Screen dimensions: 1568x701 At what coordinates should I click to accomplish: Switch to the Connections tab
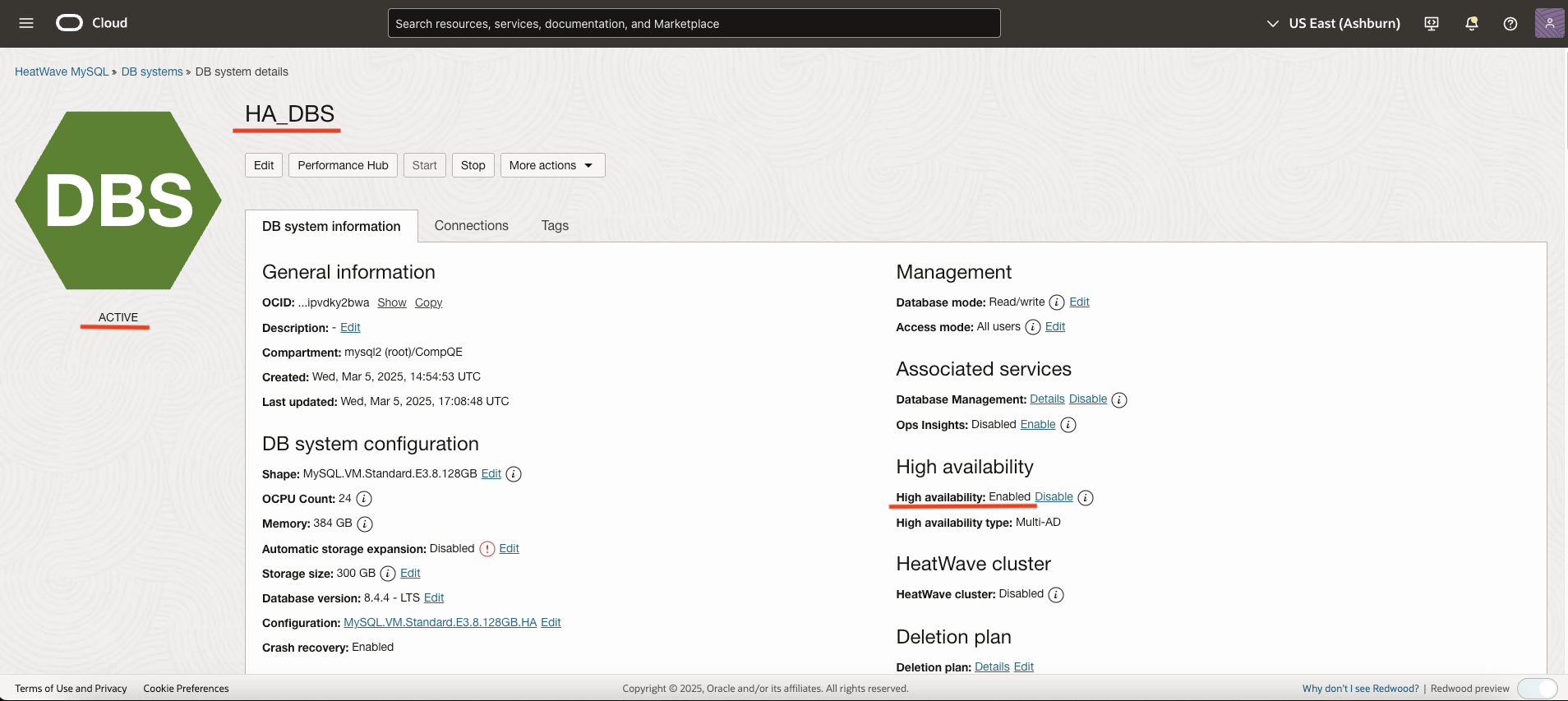point(471,226)
